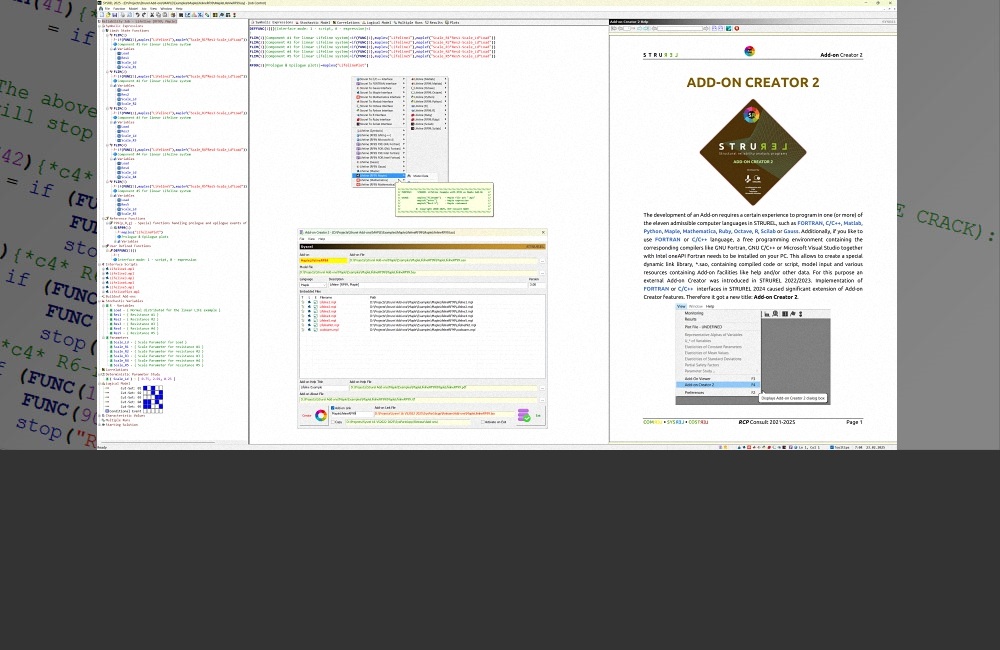The height and width of the screenshot is (650, 1000).
Task: Switch to the Multiple Runs tab
Action: click(x=409, y=22)
